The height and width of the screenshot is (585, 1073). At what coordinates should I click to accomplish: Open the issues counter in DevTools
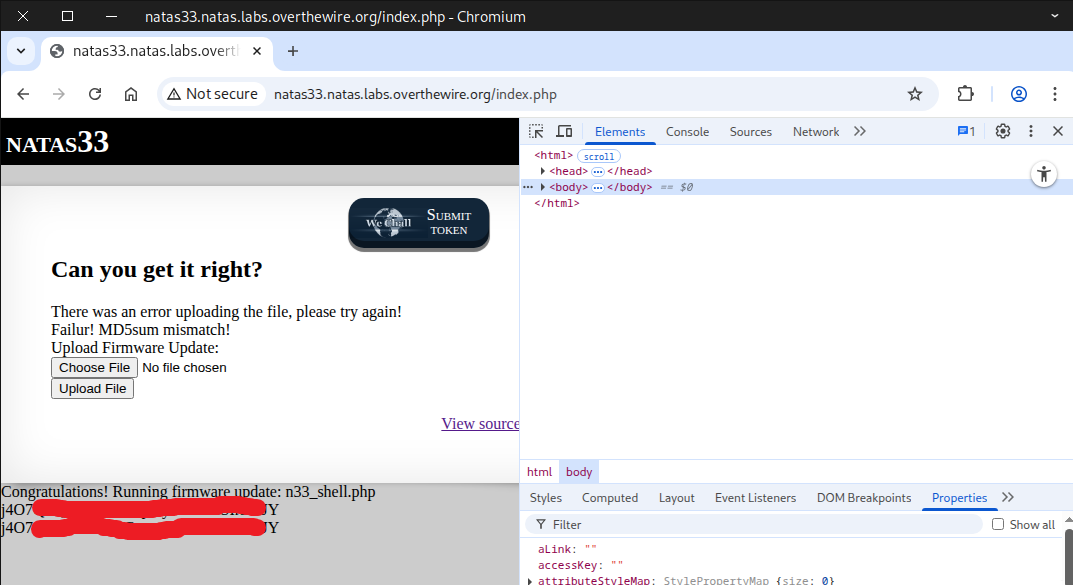(x=966, y=131)
